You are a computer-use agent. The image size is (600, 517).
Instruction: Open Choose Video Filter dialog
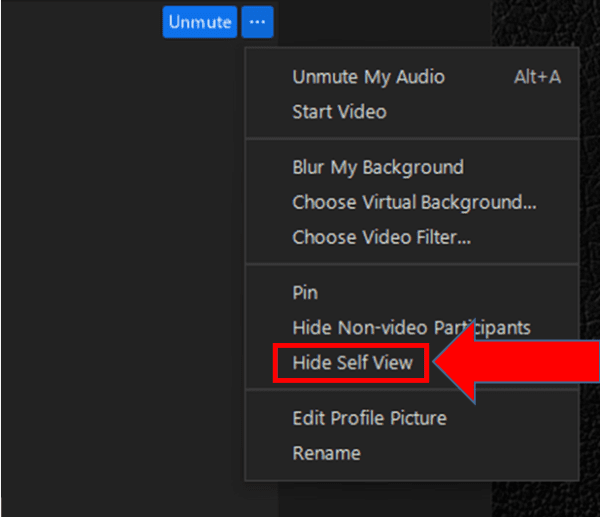coord(412,237)
